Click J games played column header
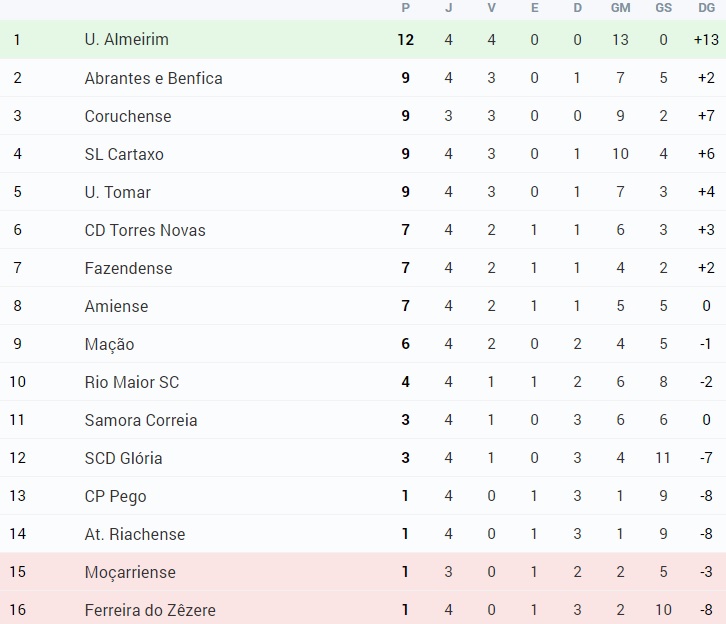Image resolution: width=726 pixels, height=624 pixels. [x=448, y=8]
